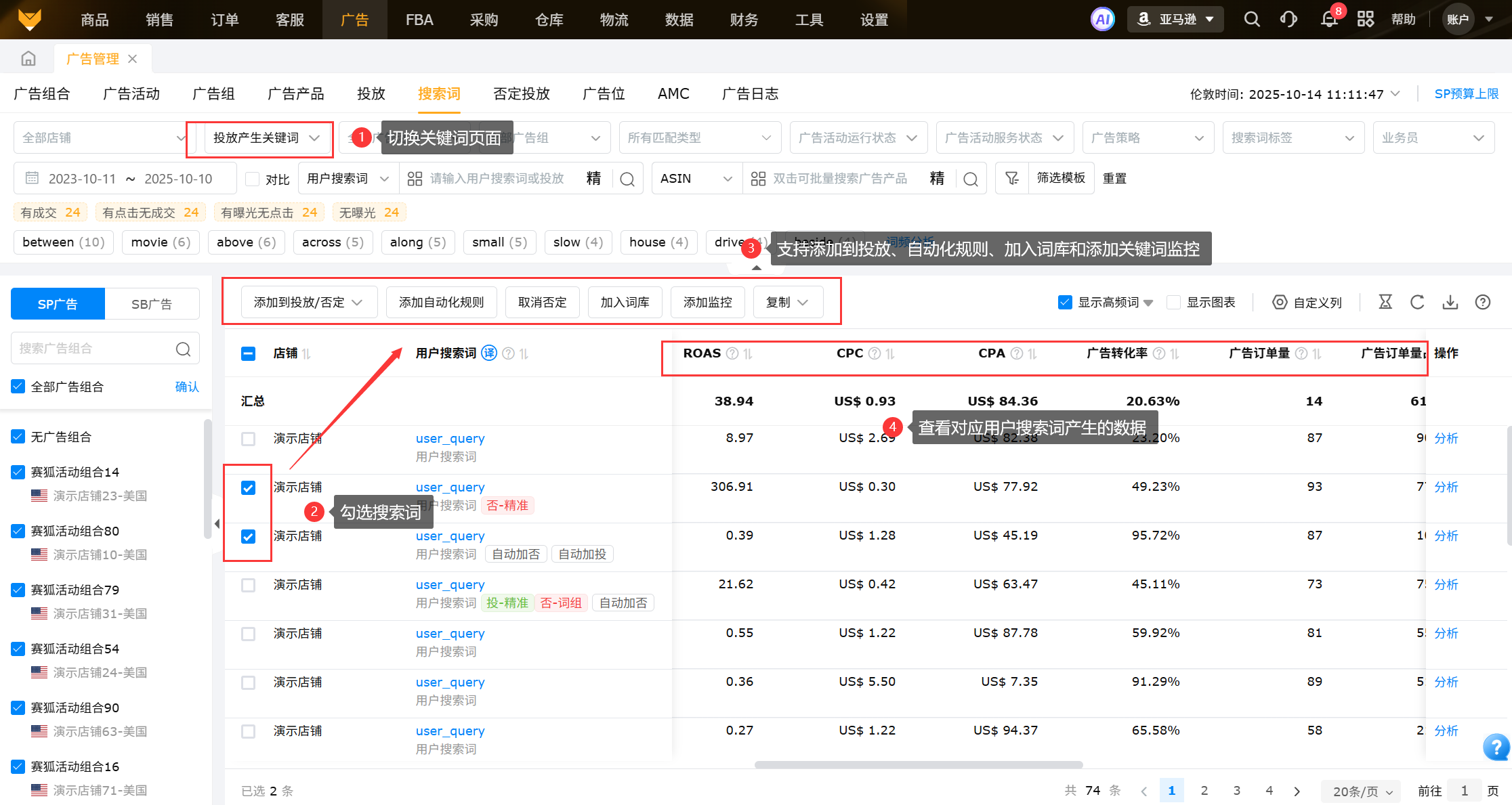Click the 添加自动化规则 button
Screen dimensions: 1512x805
click(x=441, y=302)
